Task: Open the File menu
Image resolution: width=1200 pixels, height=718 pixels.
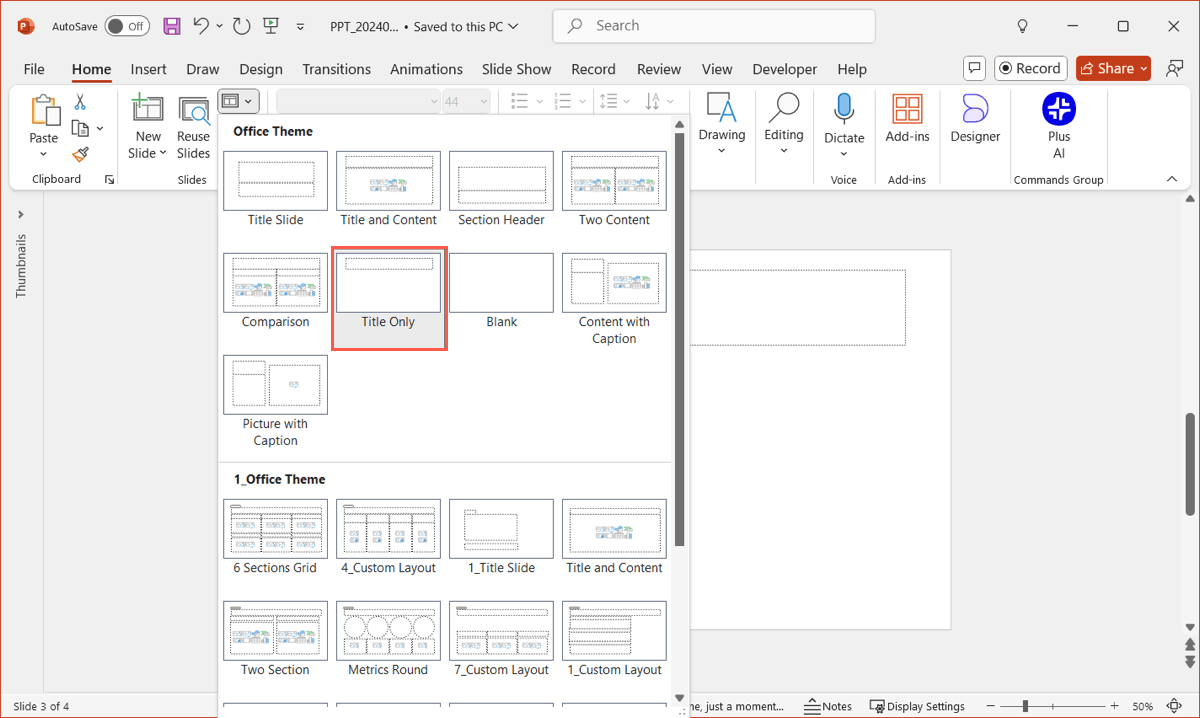Action: [x=34, y=69]
